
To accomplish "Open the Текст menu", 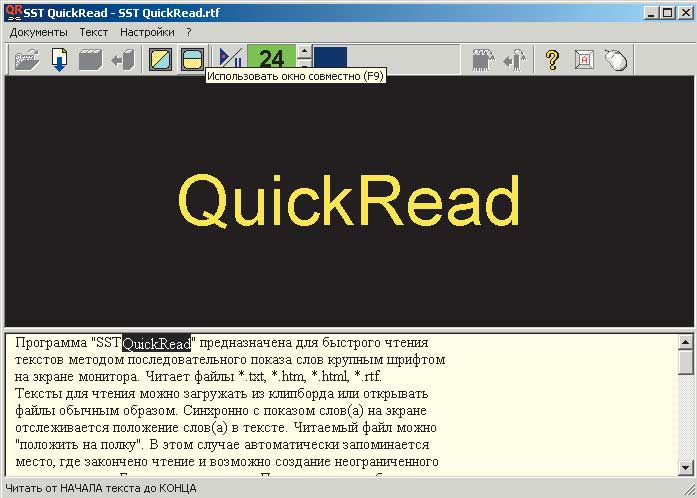I will pos(93,32).
